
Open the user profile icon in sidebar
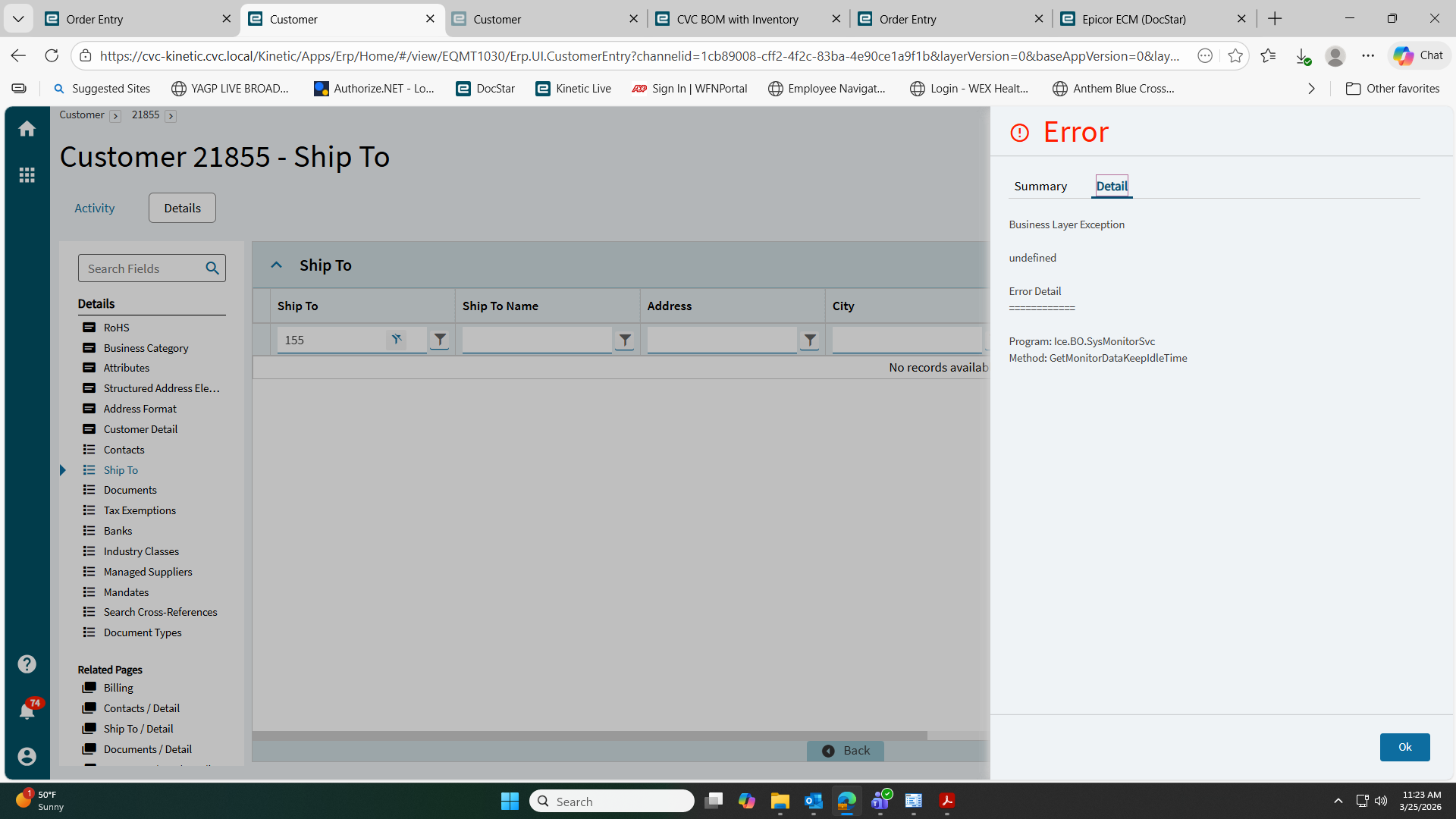(x=27, y=756)
